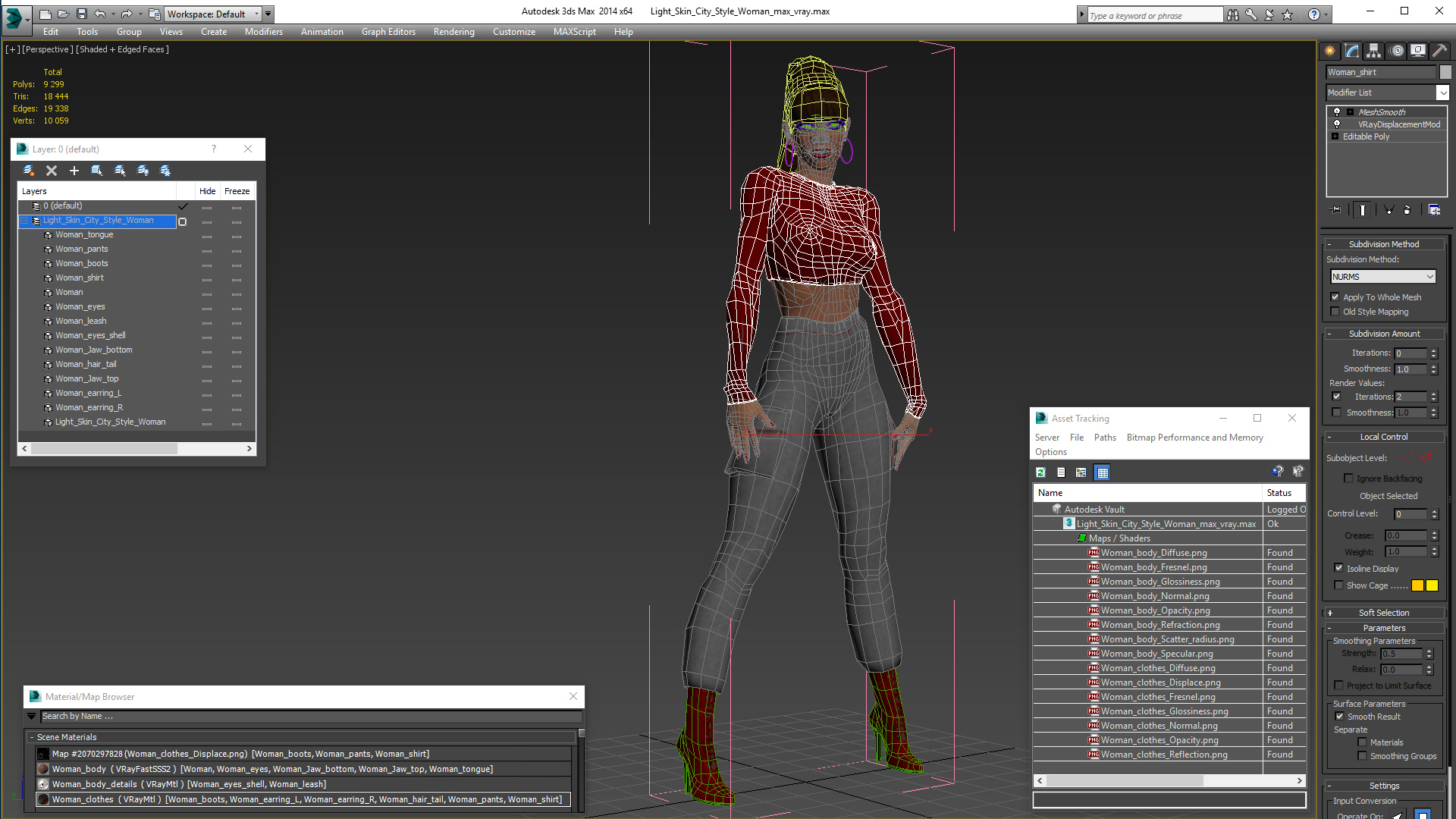This screenshot has height=819, width=1456.
Task: Collapse Light_Skin_City_Style_Woman layer tree
Action: point(24,221)
